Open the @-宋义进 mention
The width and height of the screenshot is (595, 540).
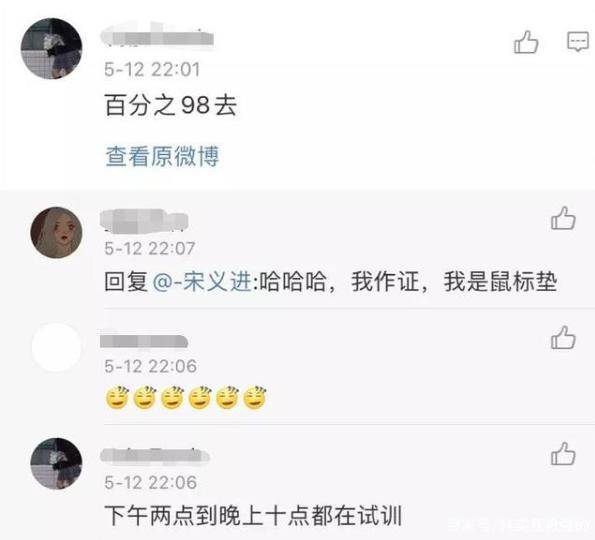click(202, 282)
